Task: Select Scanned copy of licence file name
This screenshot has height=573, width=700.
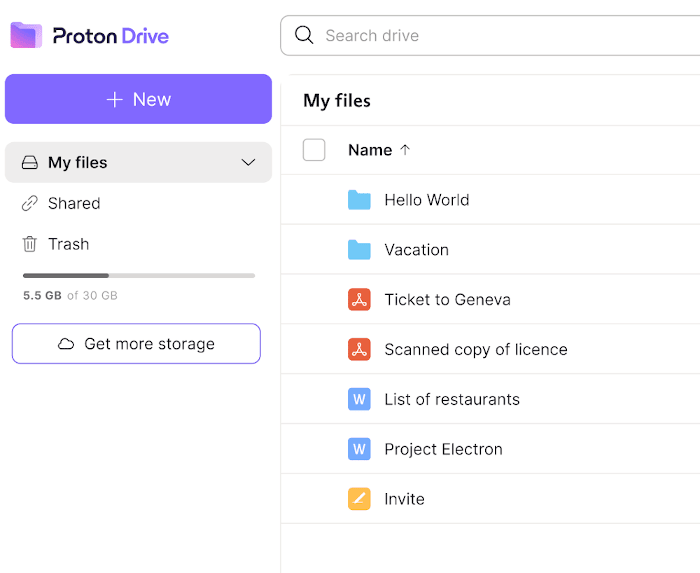Action: 476,349
